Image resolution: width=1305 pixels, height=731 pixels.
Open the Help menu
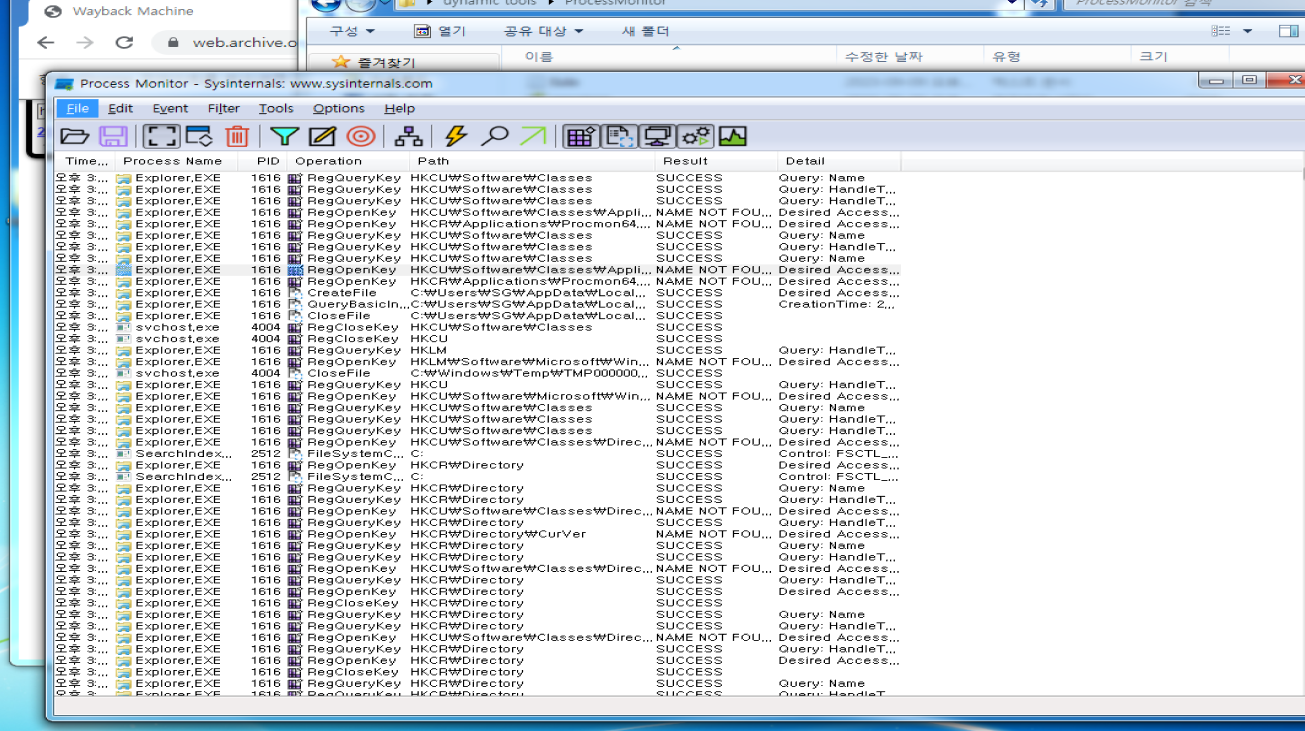tap(399, 108)
